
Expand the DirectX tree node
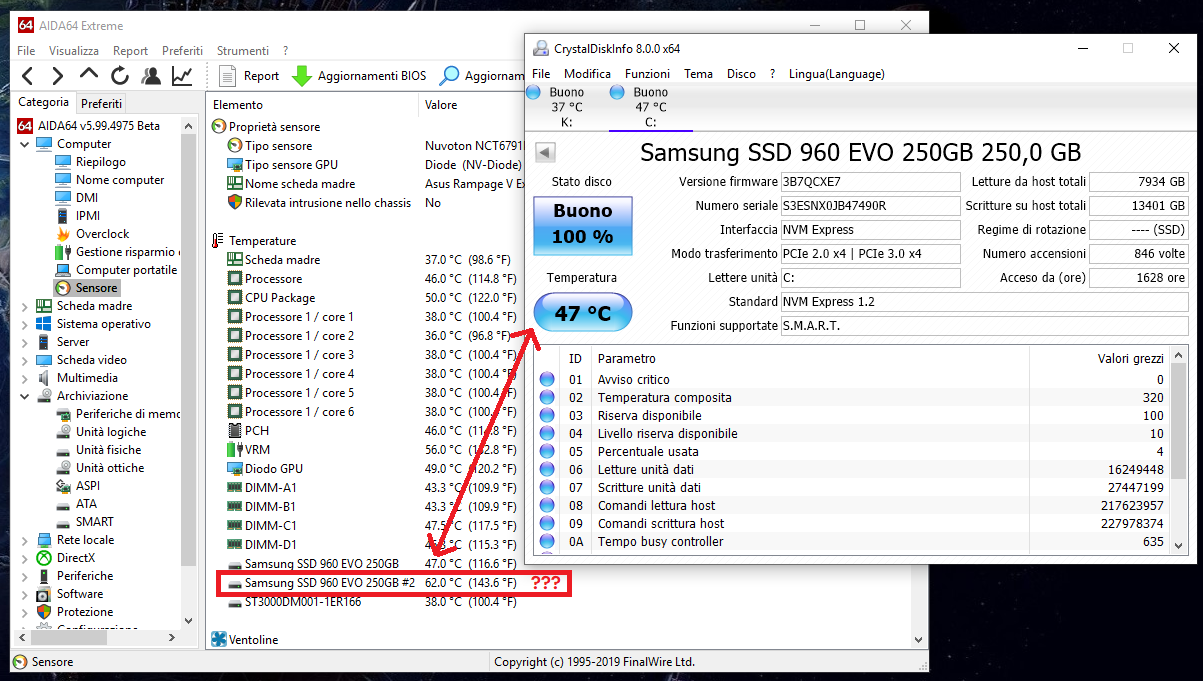[26, 558]
